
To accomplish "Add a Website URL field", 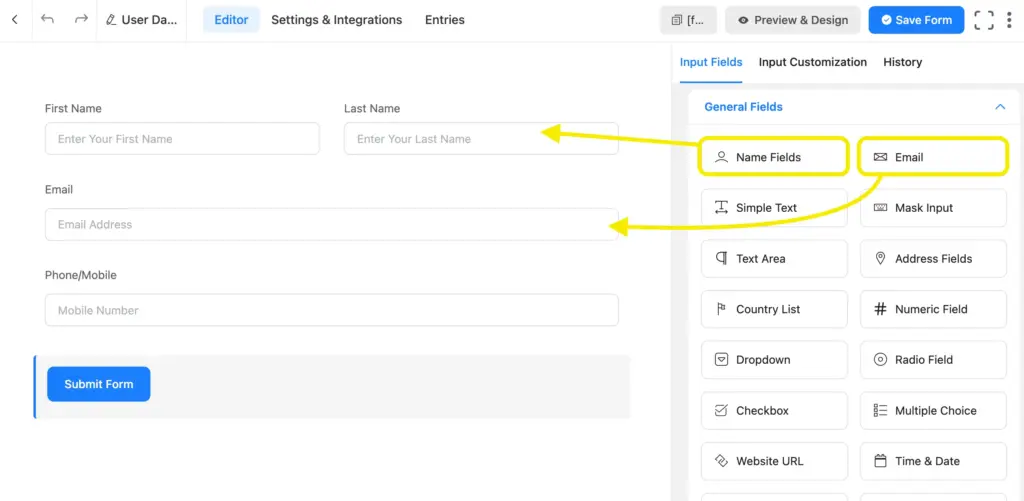I will (774, 461).
